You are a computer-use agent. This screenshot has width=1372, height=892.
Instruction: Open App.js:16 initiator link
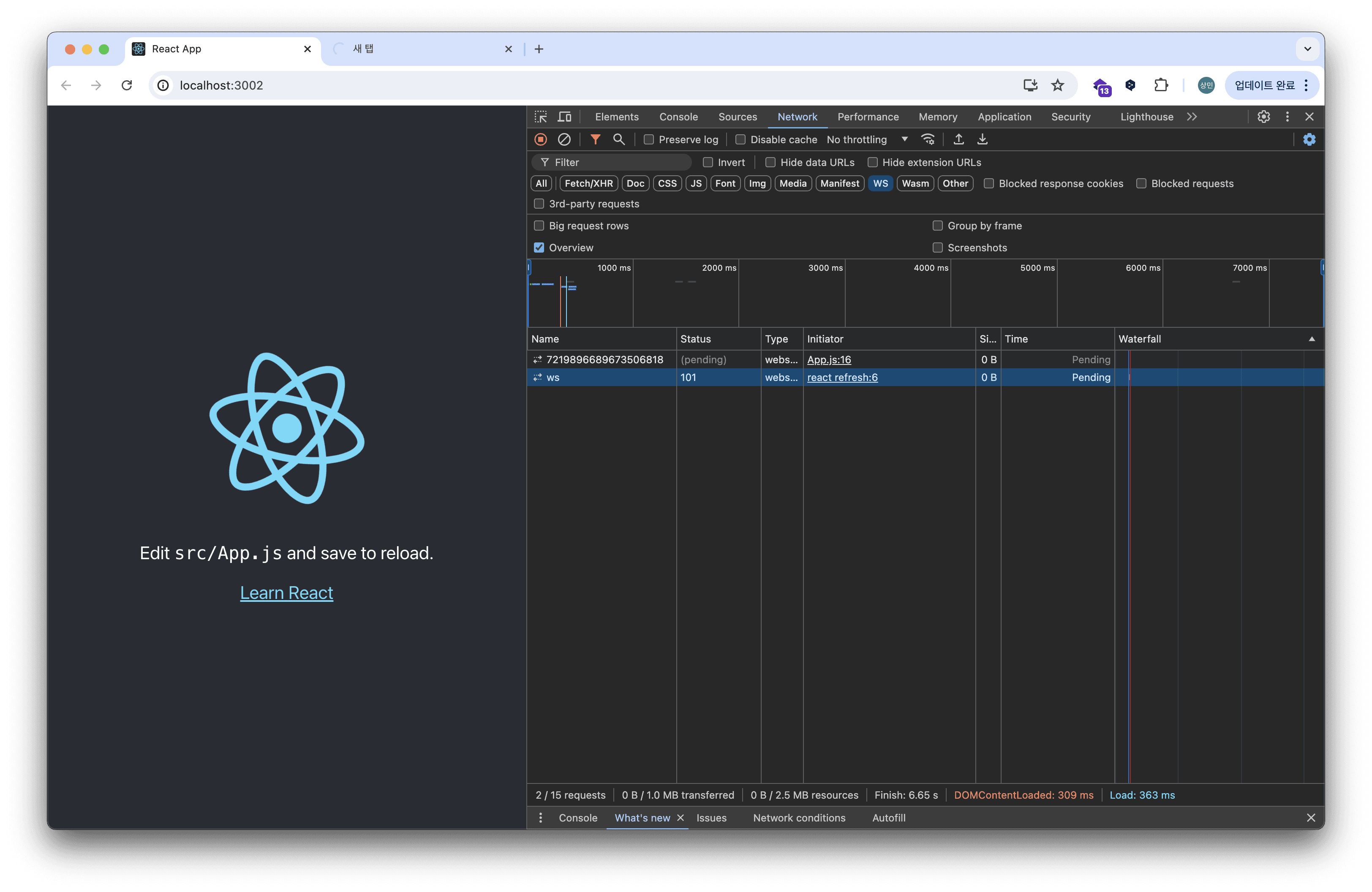829,359
